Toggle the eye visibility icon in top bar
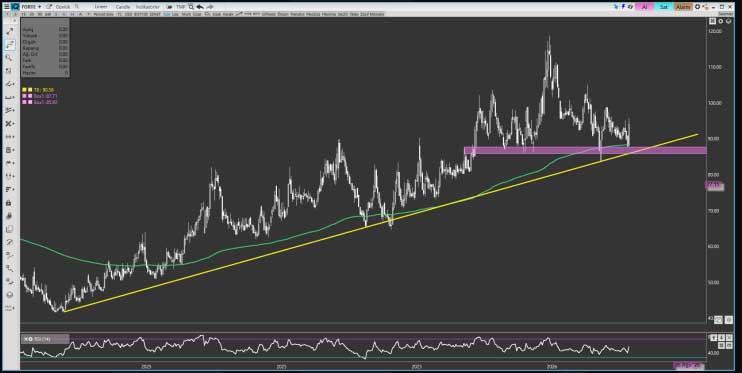Screen dimensions: 742x373 630,7
